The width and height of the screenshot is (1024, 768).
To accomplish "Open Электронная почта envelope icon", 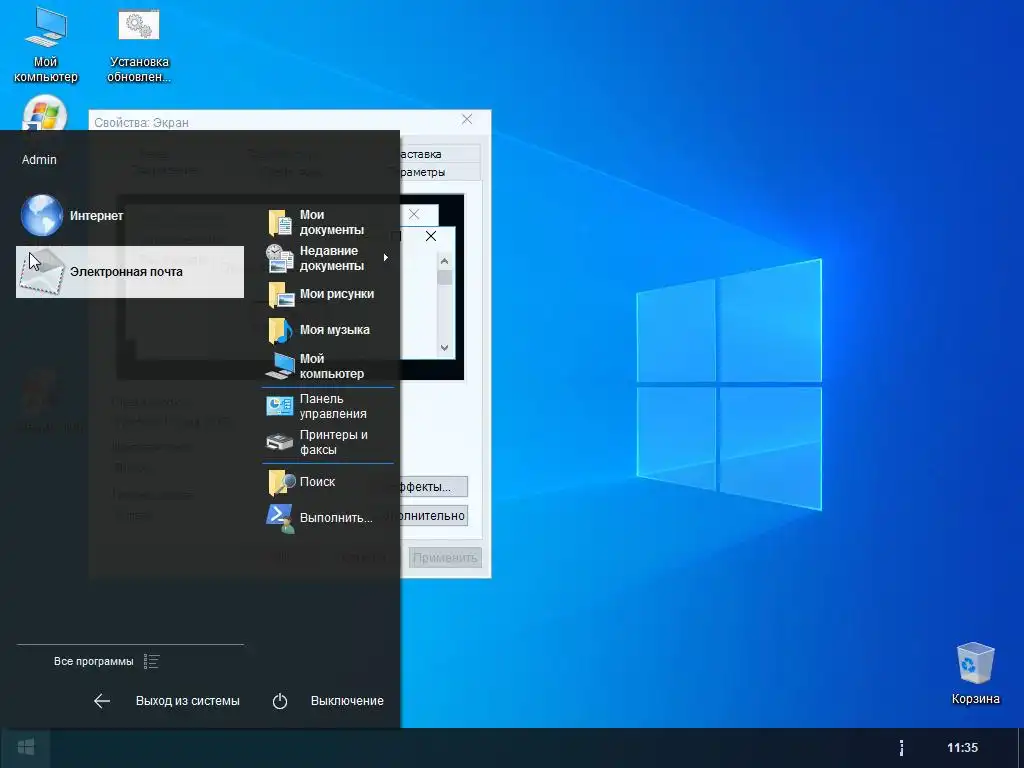I will (42, 272).
